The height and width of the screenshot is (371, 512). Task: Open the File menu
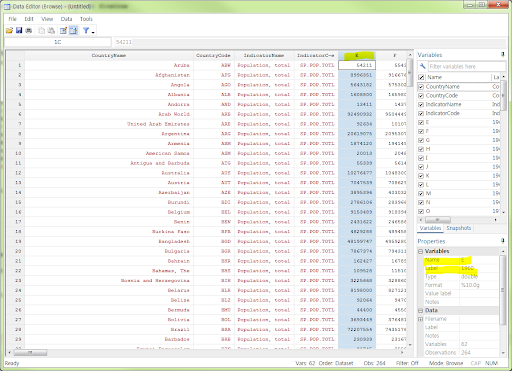(x=12, y=19)
